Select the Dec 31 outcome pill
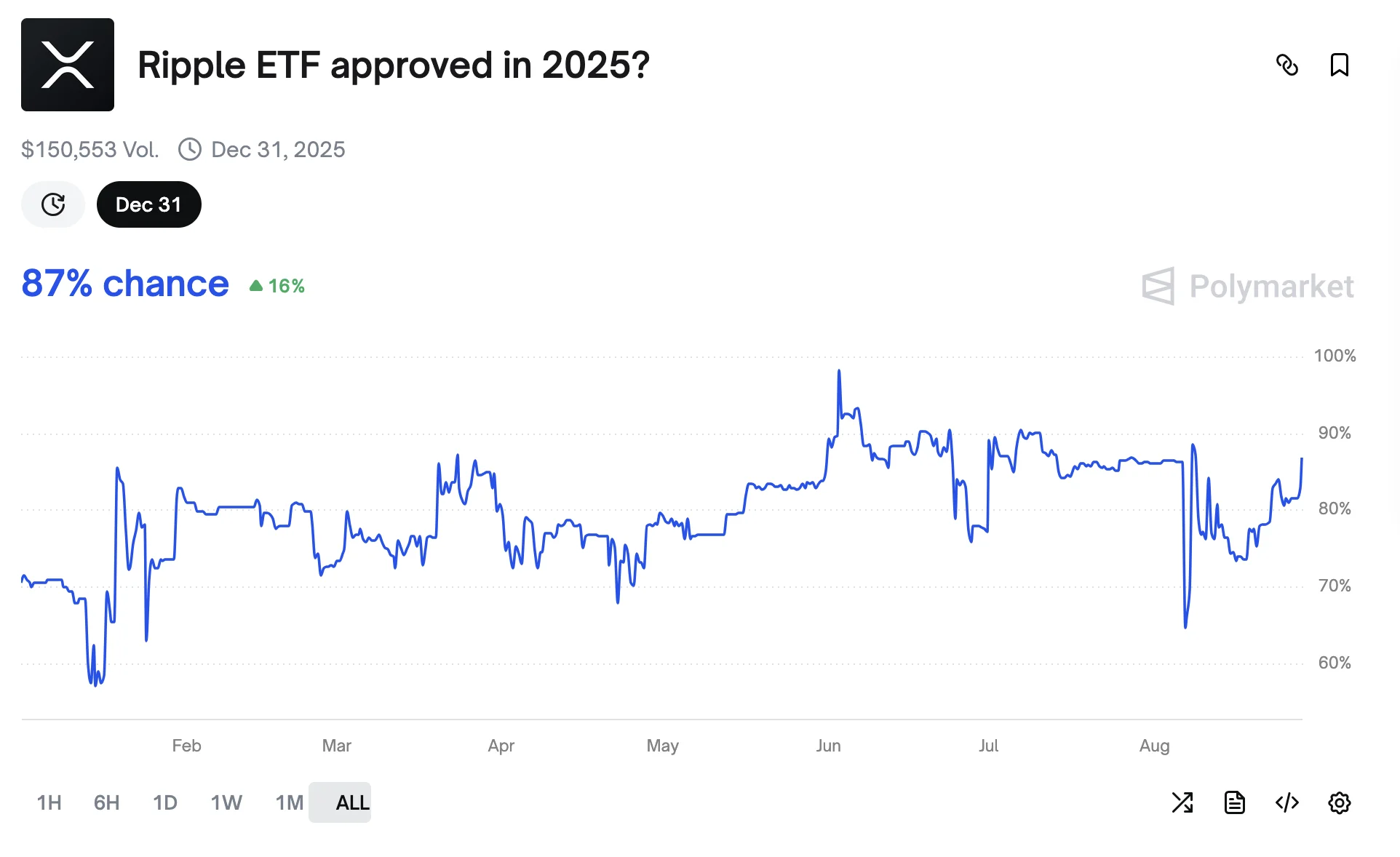Viewport: 1400px width, 857px height. [x=148, y=204]
